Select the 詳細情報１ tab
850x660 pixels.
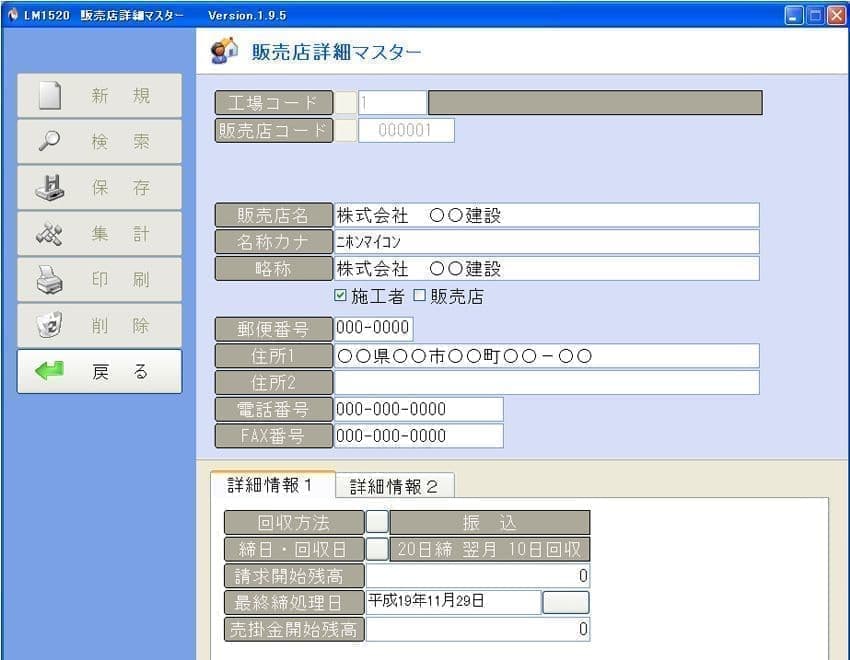pos(271,485)
